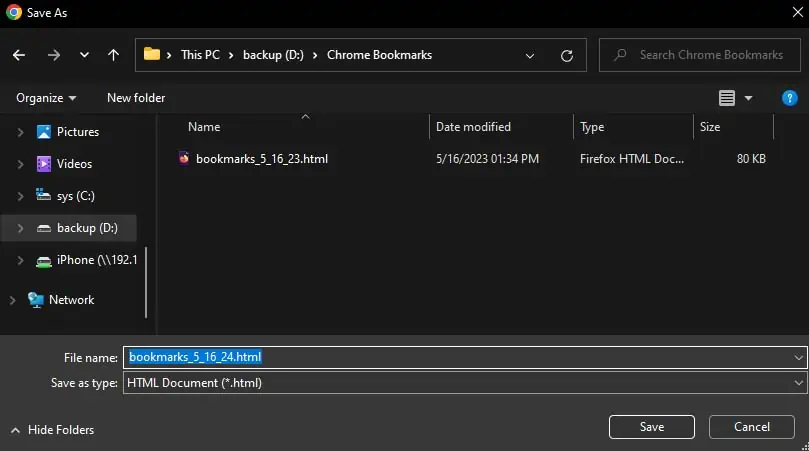Screen dimensions: 809x451
Task: Expand chevron after This PC in path
Action: pyautogui.click(x=231, y=55)
